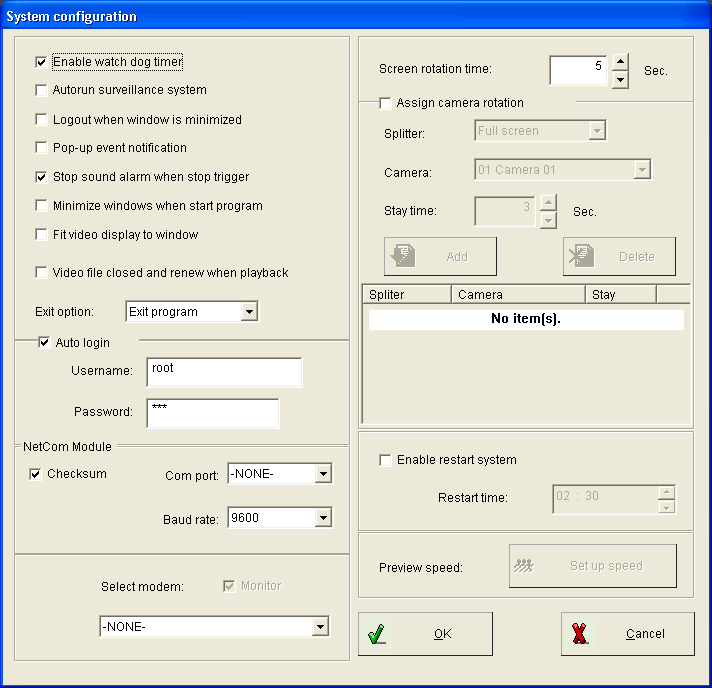Expand the Select modem dropdown list
This screenshot has height=688, width=712.
pyautogui.click(x=320, y=627)
